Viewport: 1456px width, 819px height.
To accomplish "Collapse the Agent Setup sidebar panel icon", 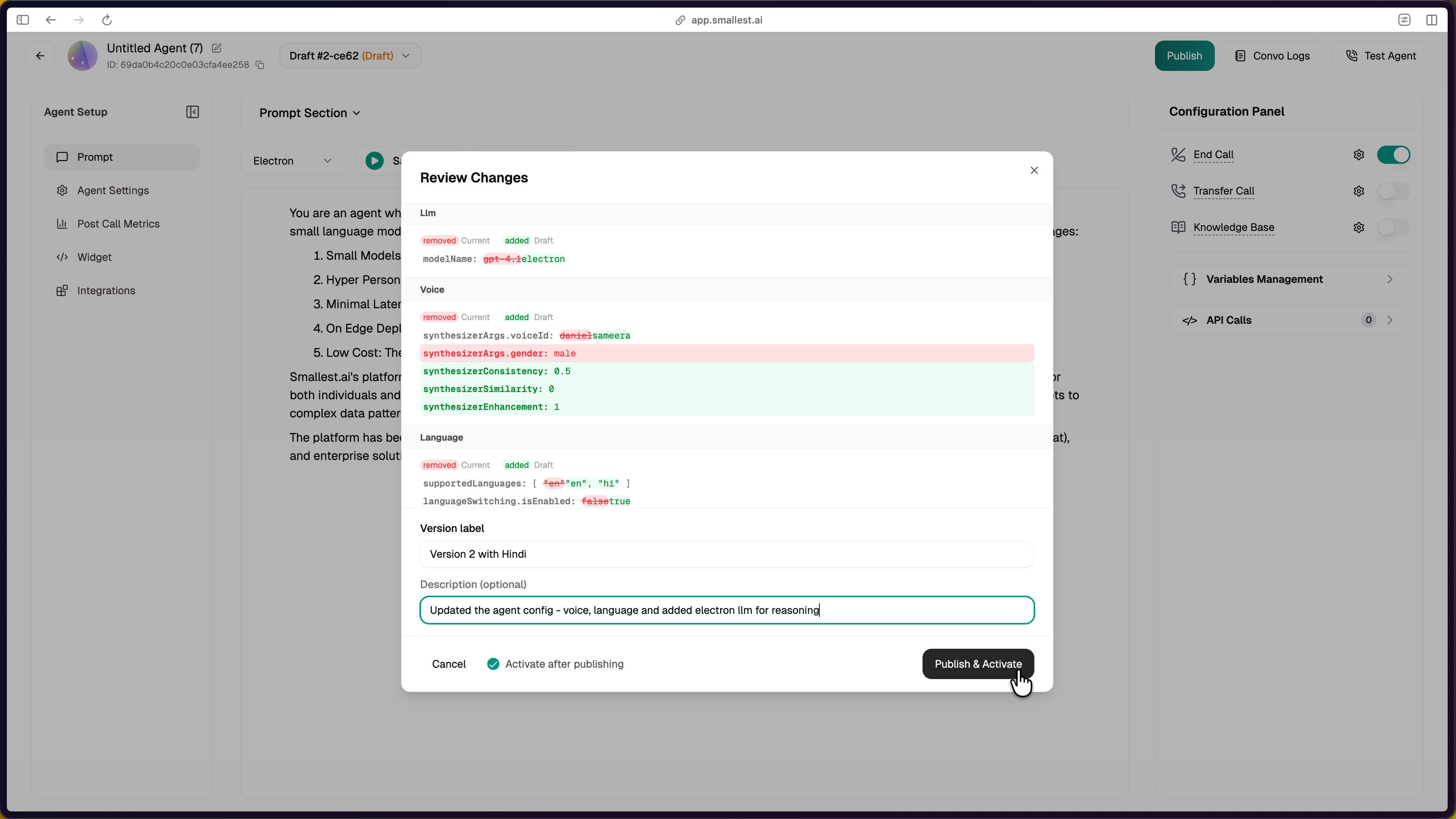I will tap(192, 112).
